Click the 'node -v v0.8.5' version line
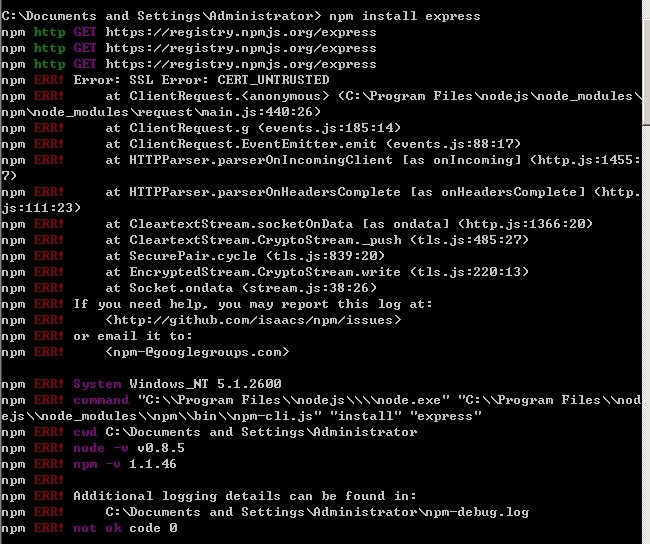650x544 pixels. tap(129, 448)
